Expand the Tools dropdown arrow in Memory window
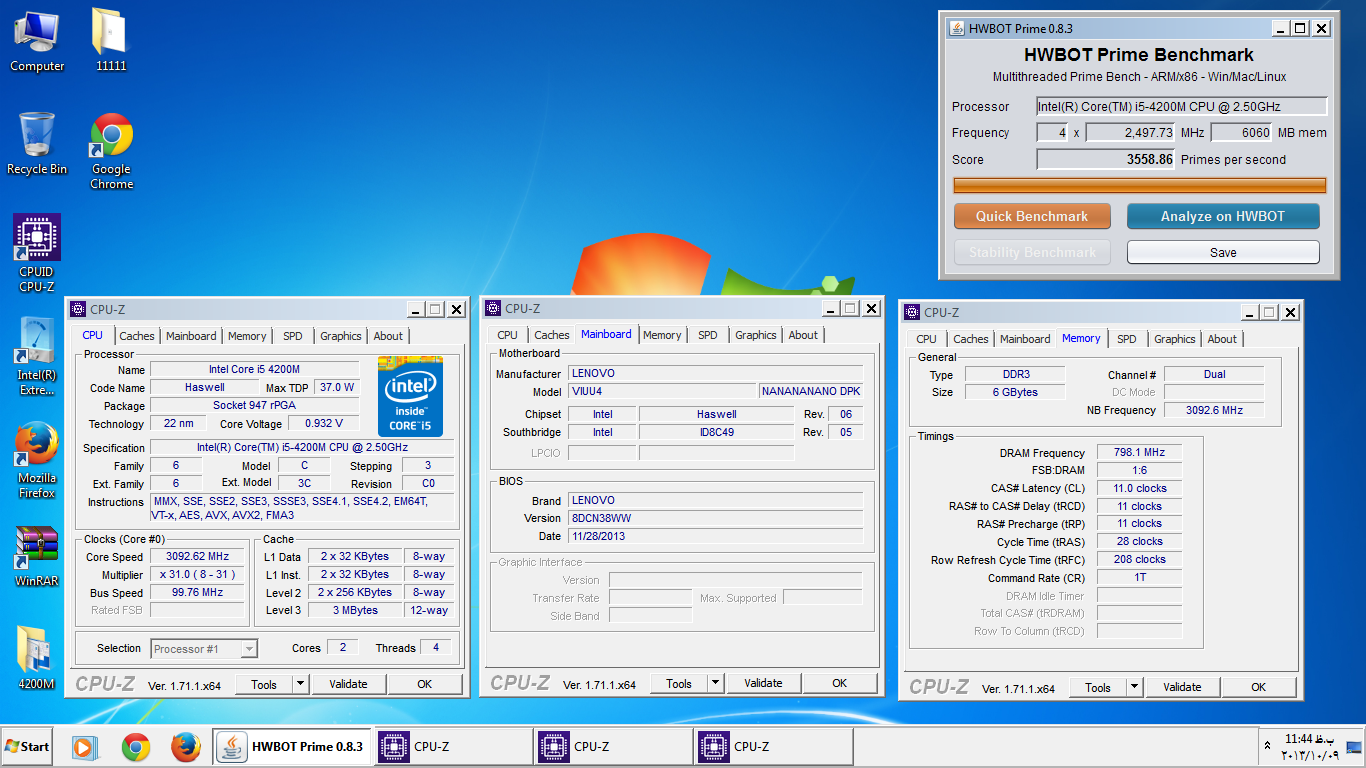1366x768 pixels. (1134, 687)
